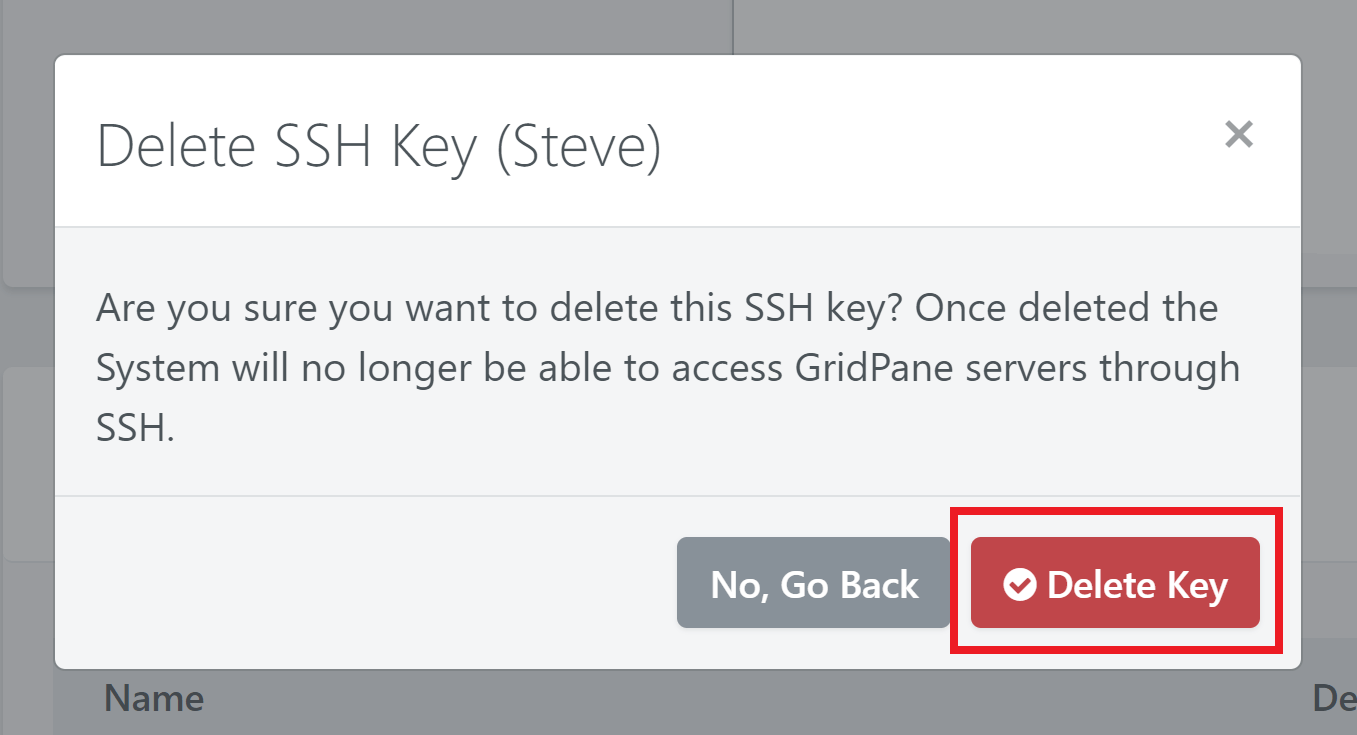Click the warning message paragraph
Screen dimensions: 1357x735
click(668, 368)
